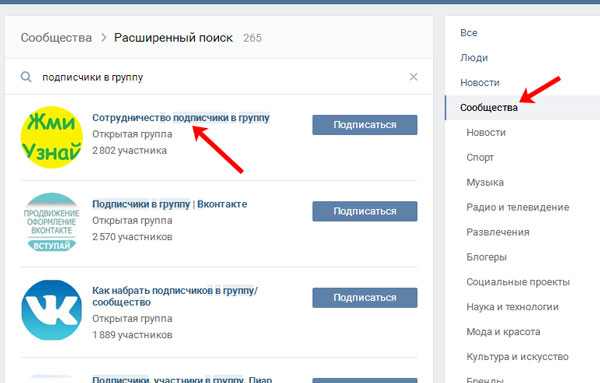Click 'Открытая группа' under Сотрудничество group
This screenshot has width=600, height=383.
(x=132, y=134)
